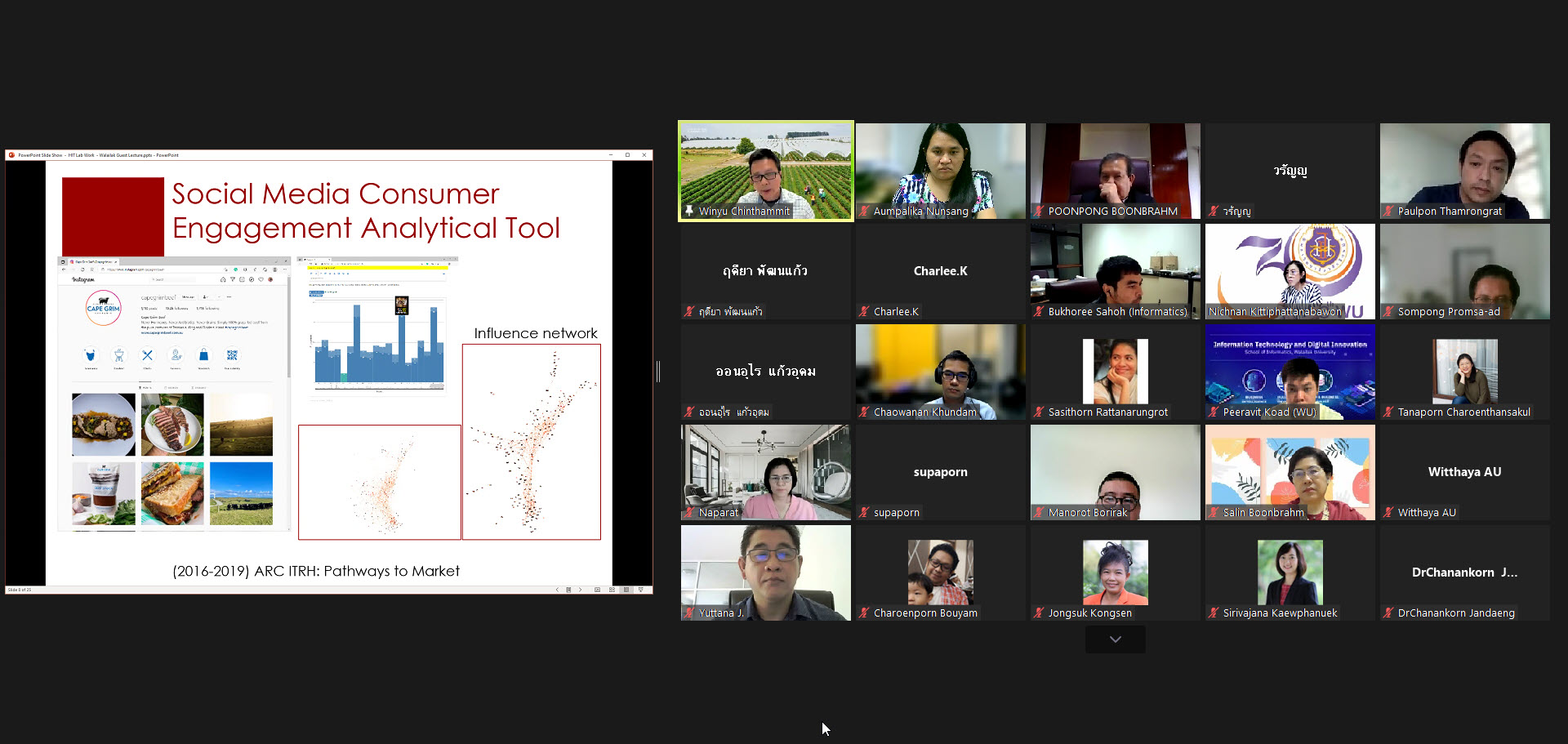Start Slide Show from the status bar icon

coord(641,590)
